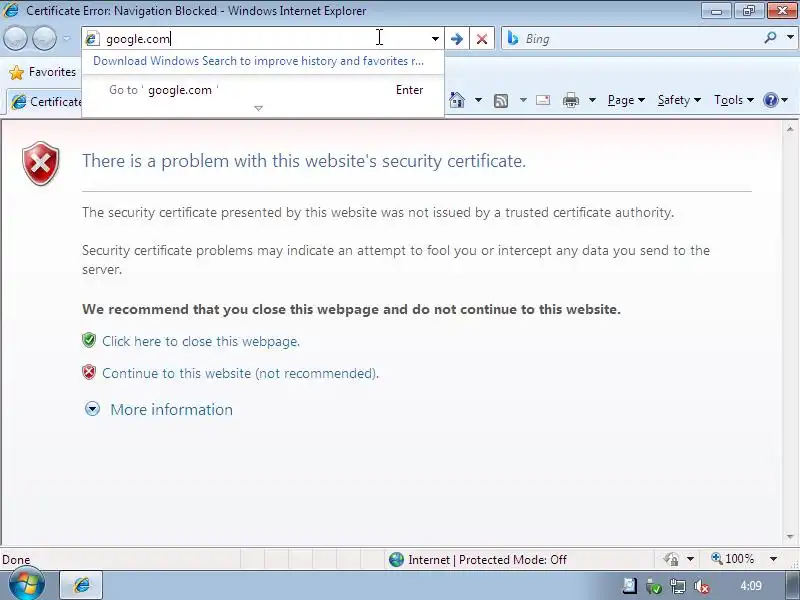This screenshot has width=800, height=600.
Task: Click the large red shield error icon
Action: pyautogui.click(x=41, y=164)
